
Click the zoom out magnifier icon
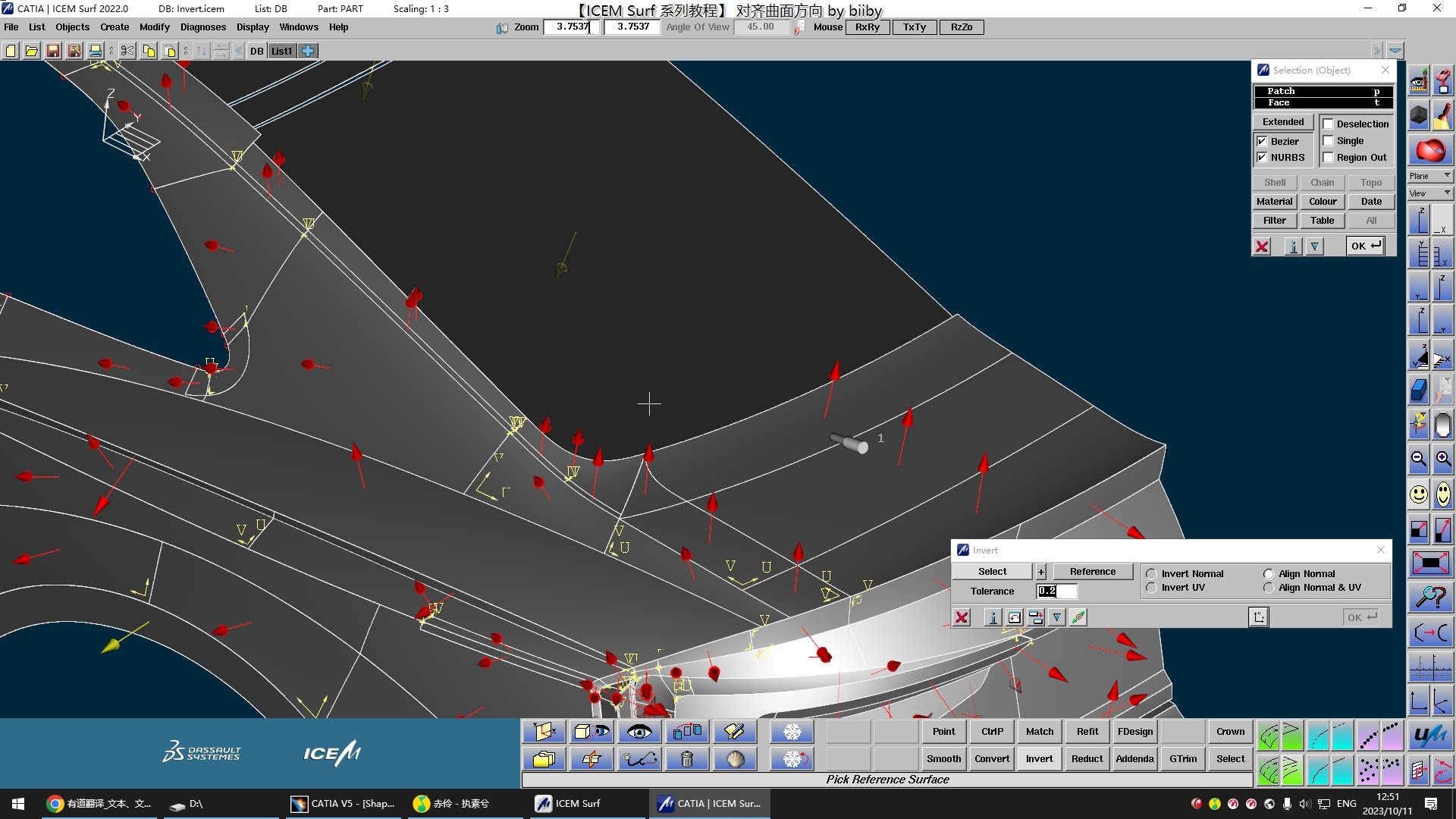coord(1419,460)
